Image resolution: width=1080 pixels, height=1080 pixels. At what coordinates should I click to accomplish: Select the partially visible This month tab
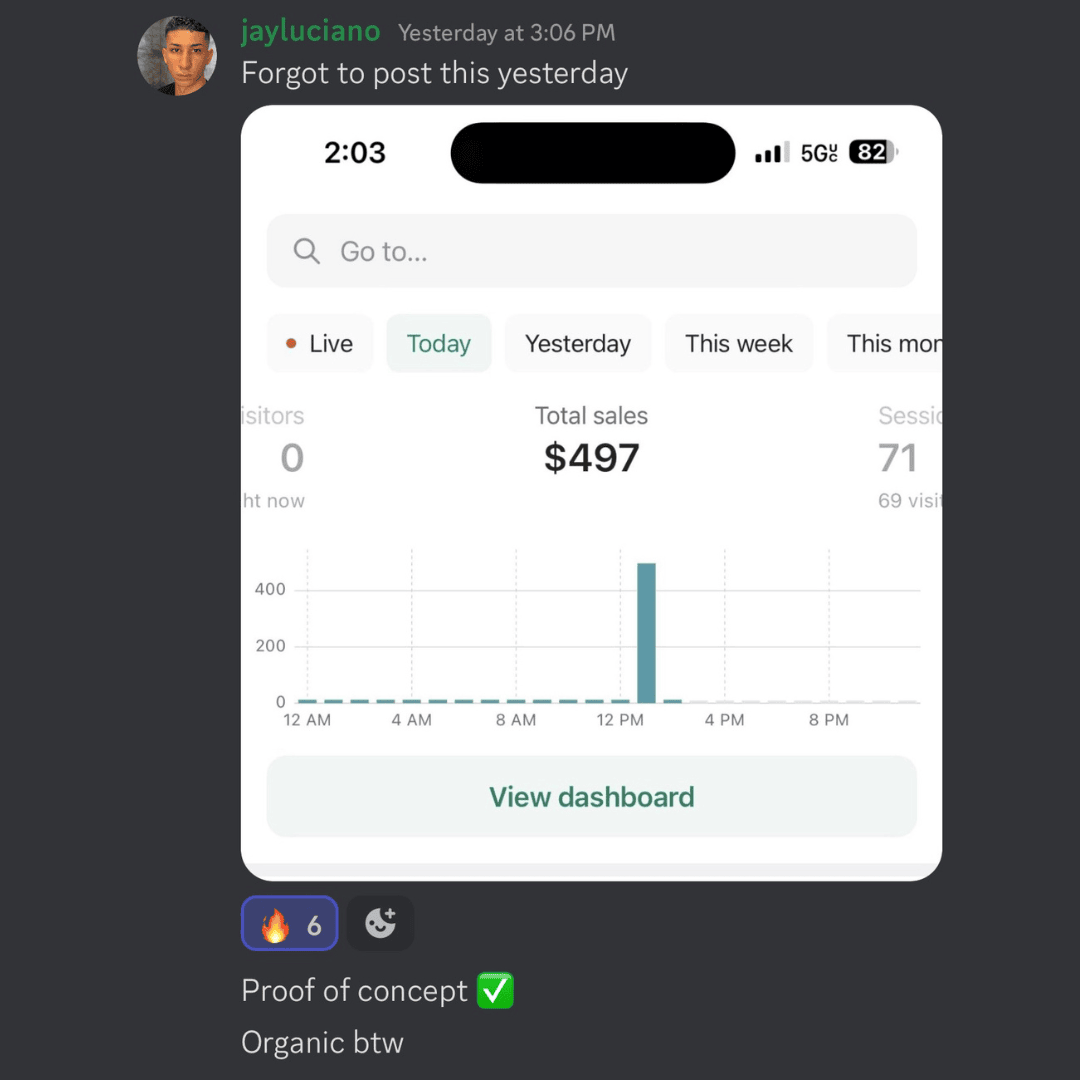coord(890,344)
